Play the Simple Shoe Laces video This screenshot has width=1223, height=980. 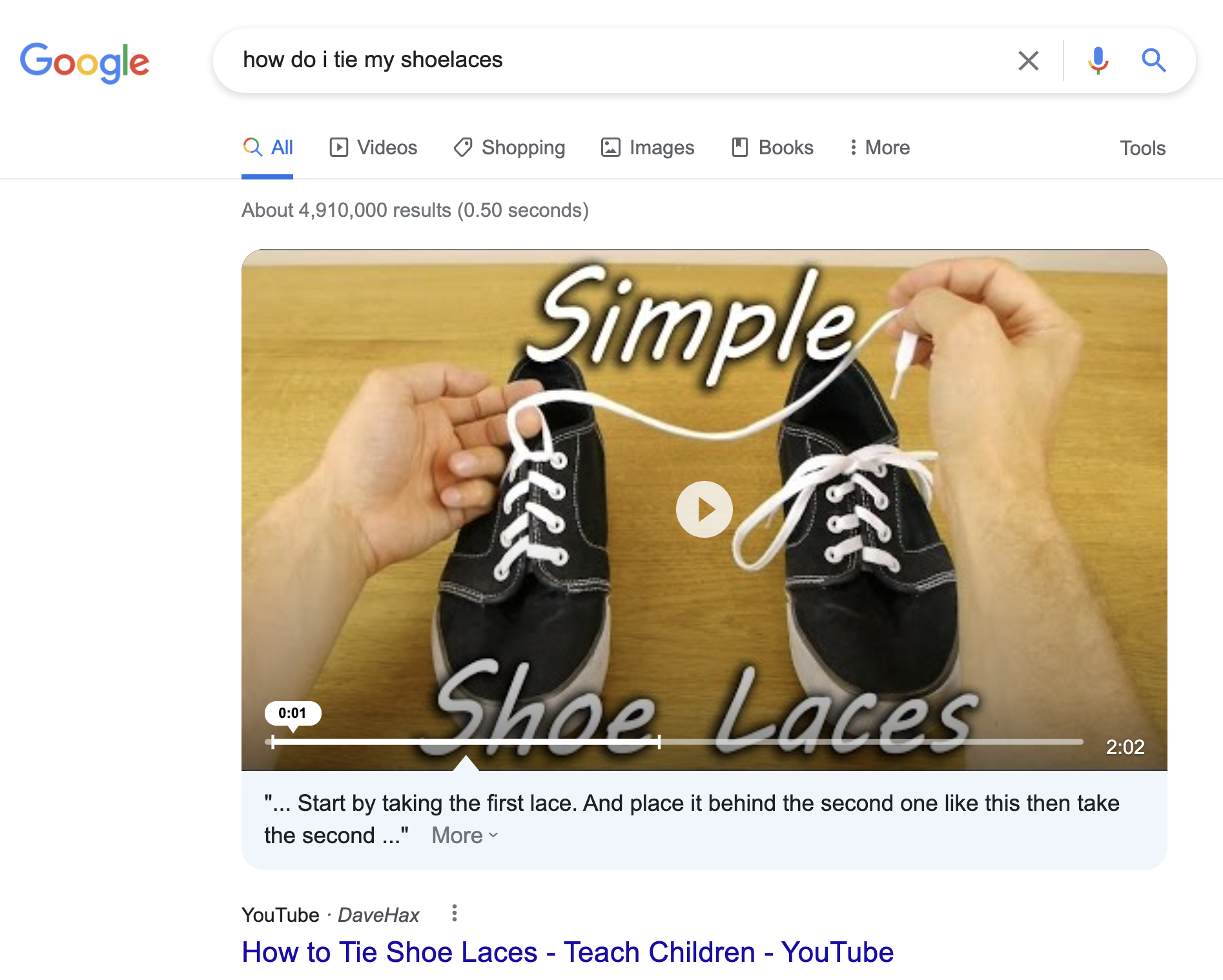(704, 509)
